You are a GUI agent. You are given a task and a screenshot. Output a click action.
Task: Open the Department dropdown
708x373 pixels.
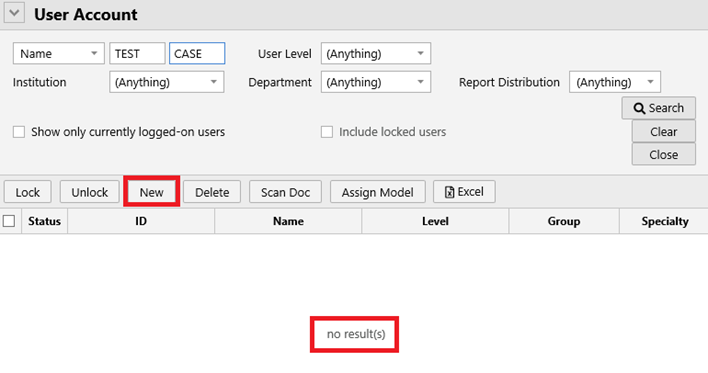coord(376,82)
